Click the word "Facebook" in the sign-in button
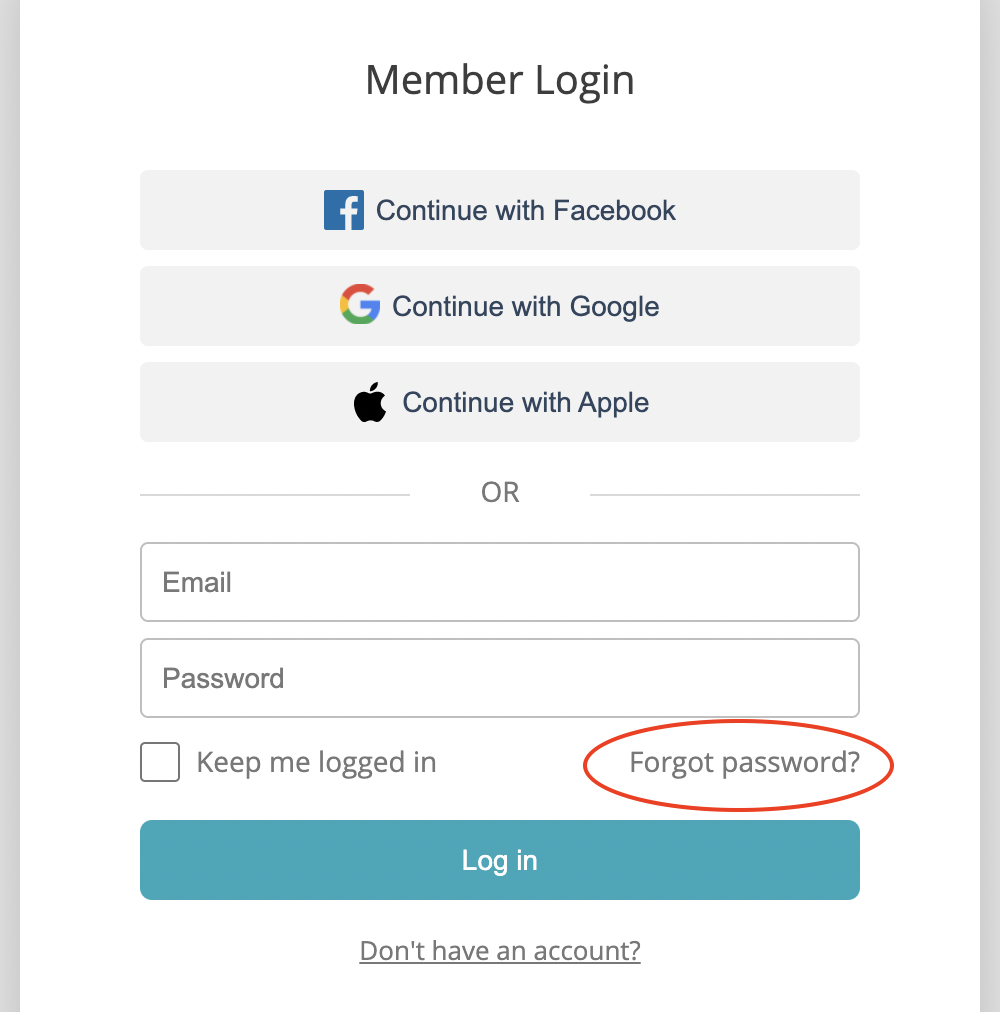The width and height of the screenshot is (1000, 1012). (x=614, y=211)
